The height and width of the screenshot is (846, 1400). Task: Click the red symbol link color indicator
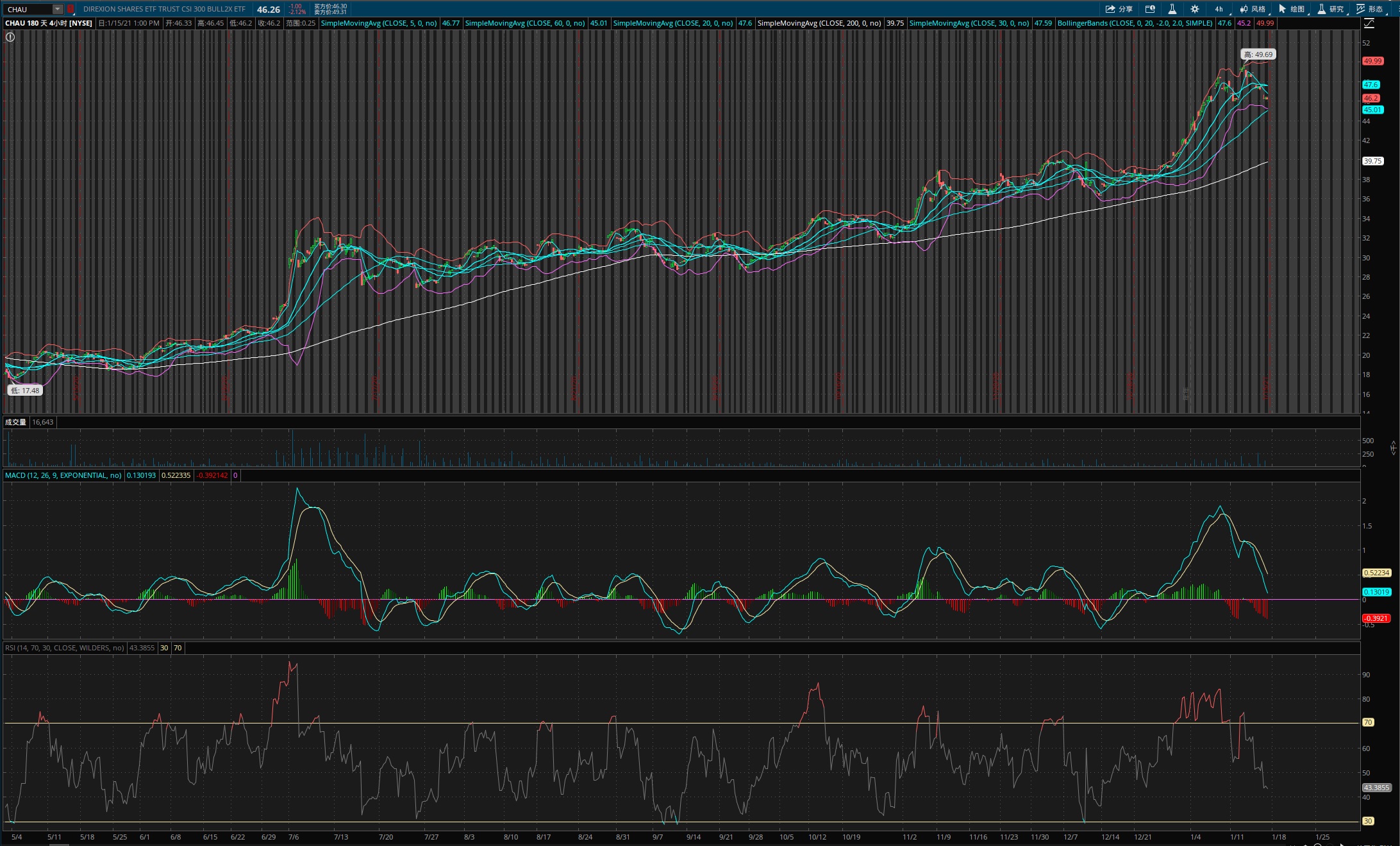tap(71, 9)
